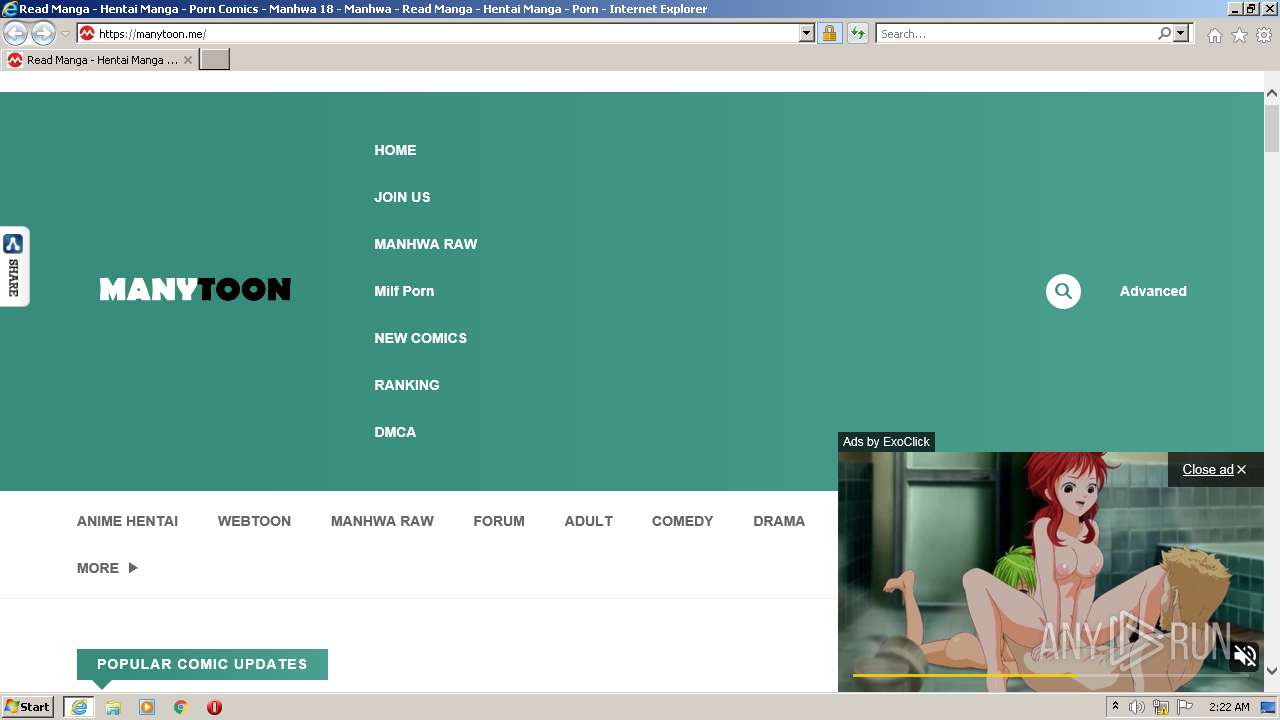Screen dimensions: 1280x720
Task: Open the ANIME HENTAI category
Action: tap(128, 521)
